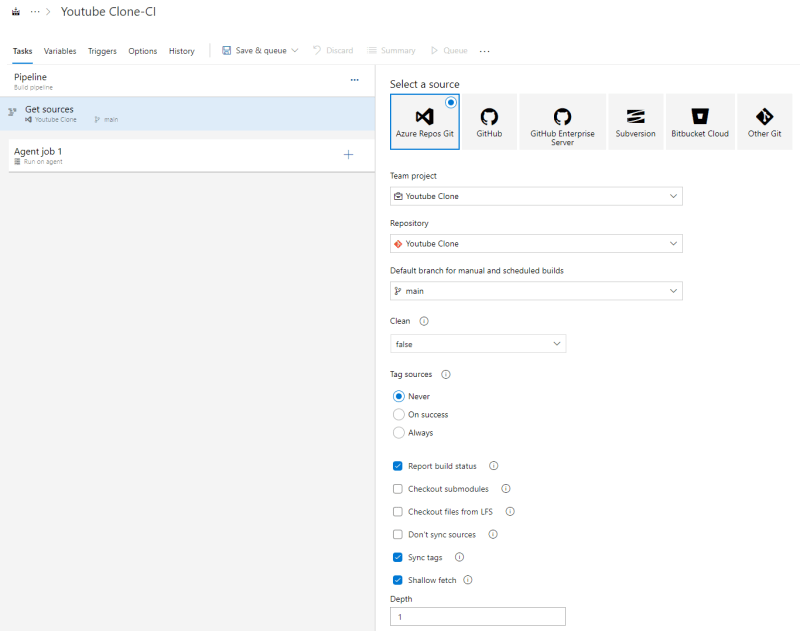Switch to the Triggers tab
The image size is (800, 631).
(102, 51)
